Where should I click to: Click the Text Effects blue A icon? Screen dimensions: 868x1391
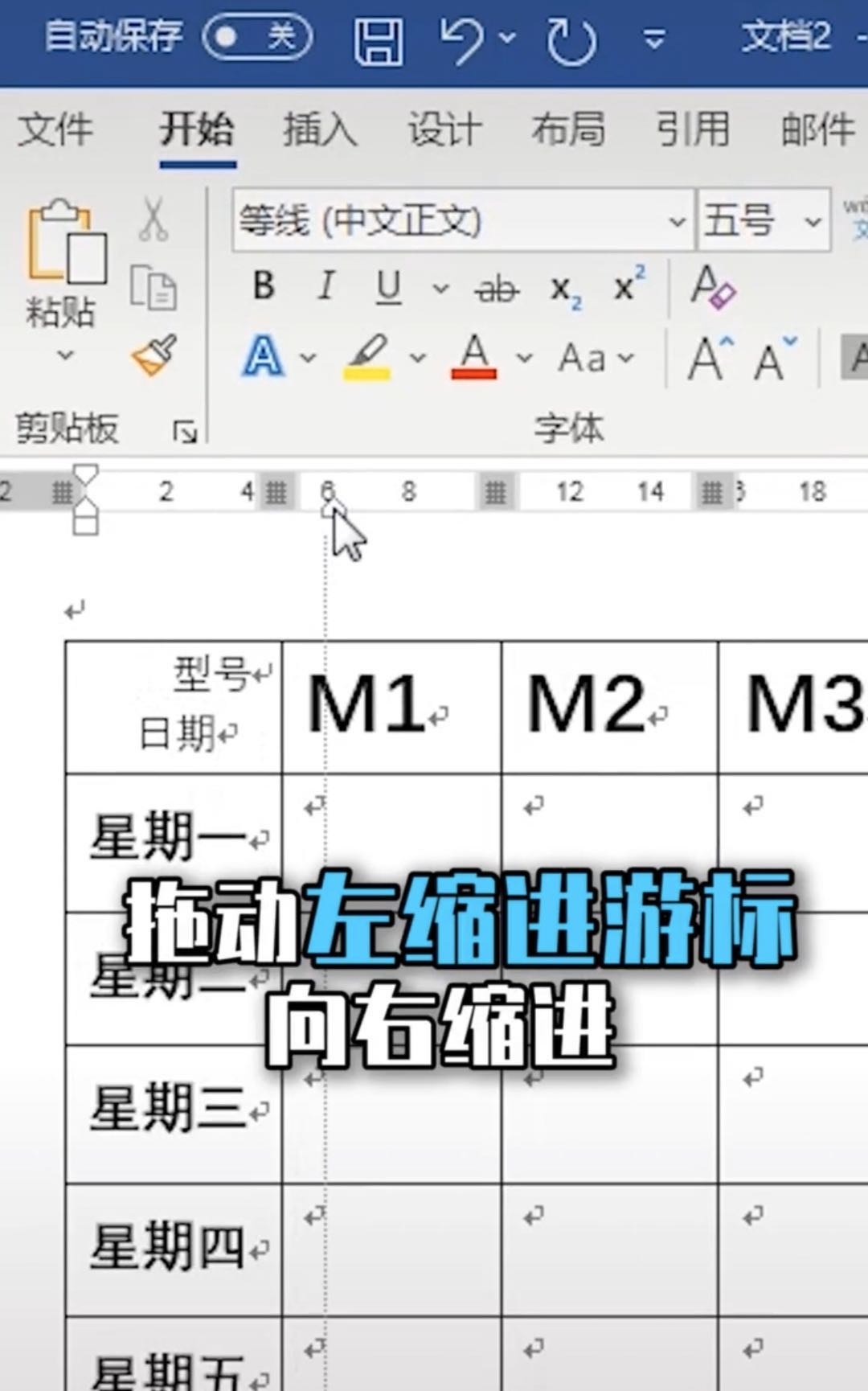pos(264,356)
